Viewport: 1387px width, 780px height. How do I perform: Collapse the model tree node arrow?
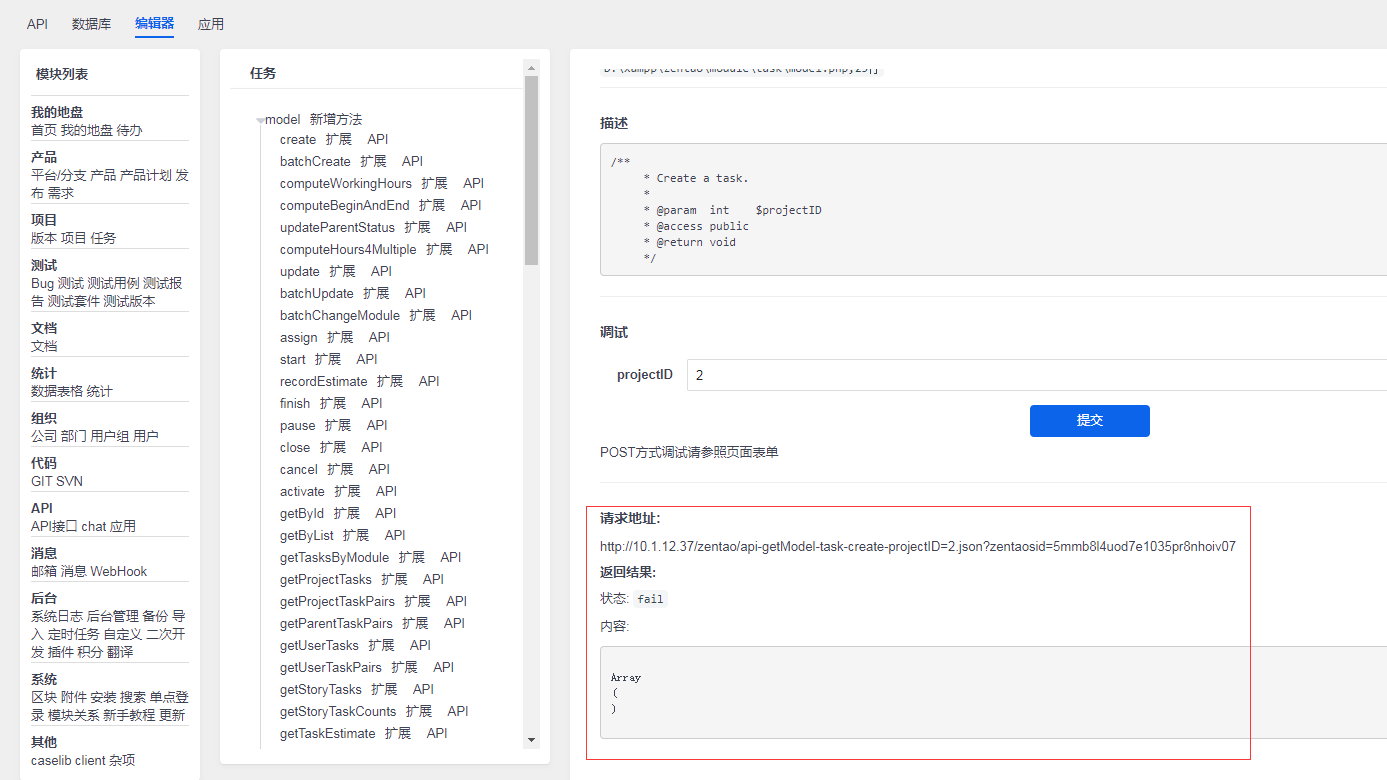pos(260,121)
